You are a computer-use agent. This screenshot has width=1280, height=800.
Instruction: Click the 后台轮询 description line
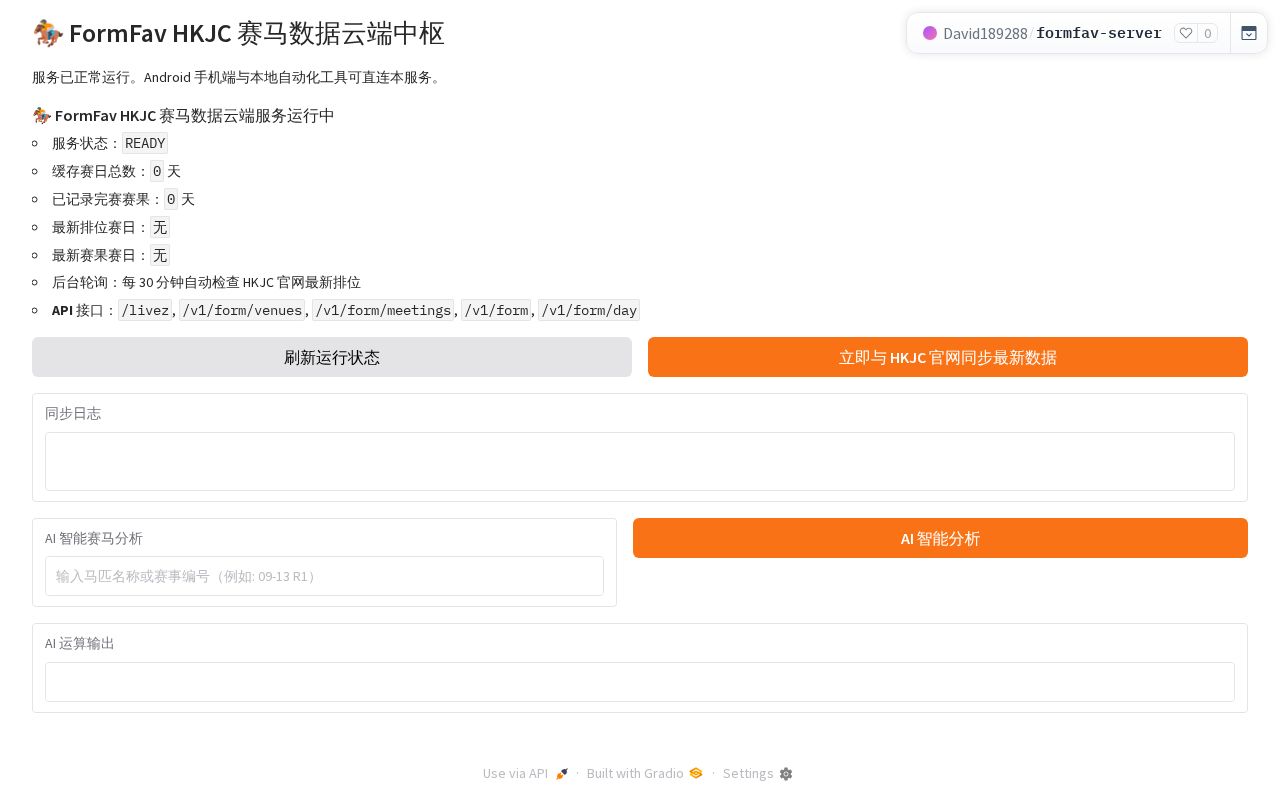pos(206,282)
